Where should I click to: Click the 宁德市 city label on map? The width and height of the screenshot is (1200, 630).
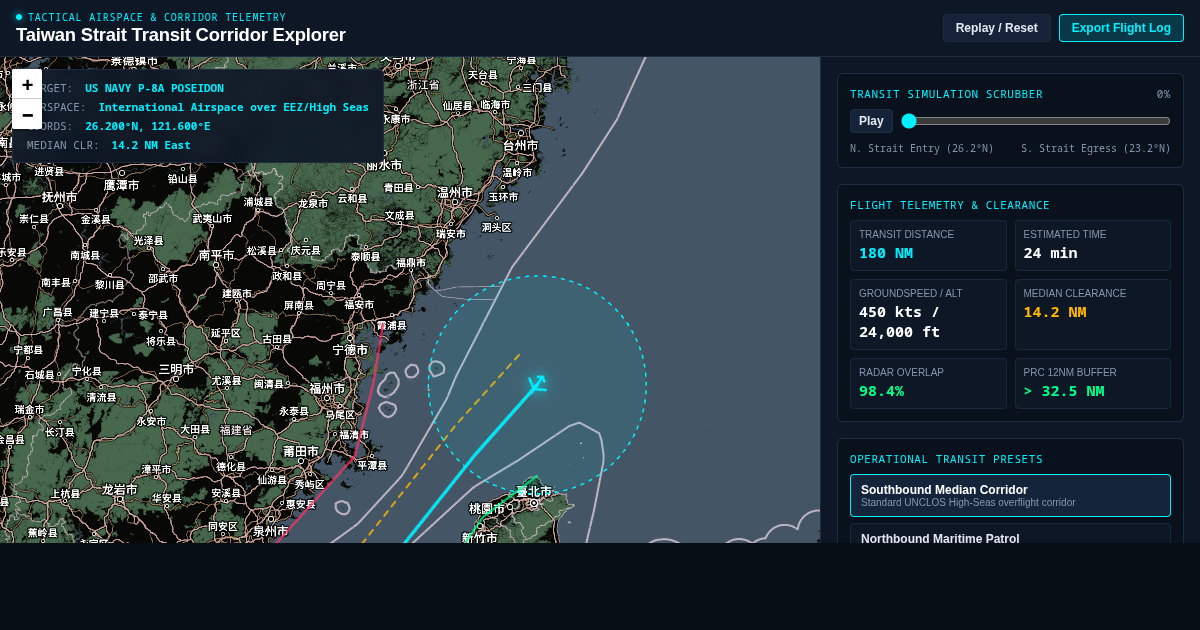click(x=351, y=350)
